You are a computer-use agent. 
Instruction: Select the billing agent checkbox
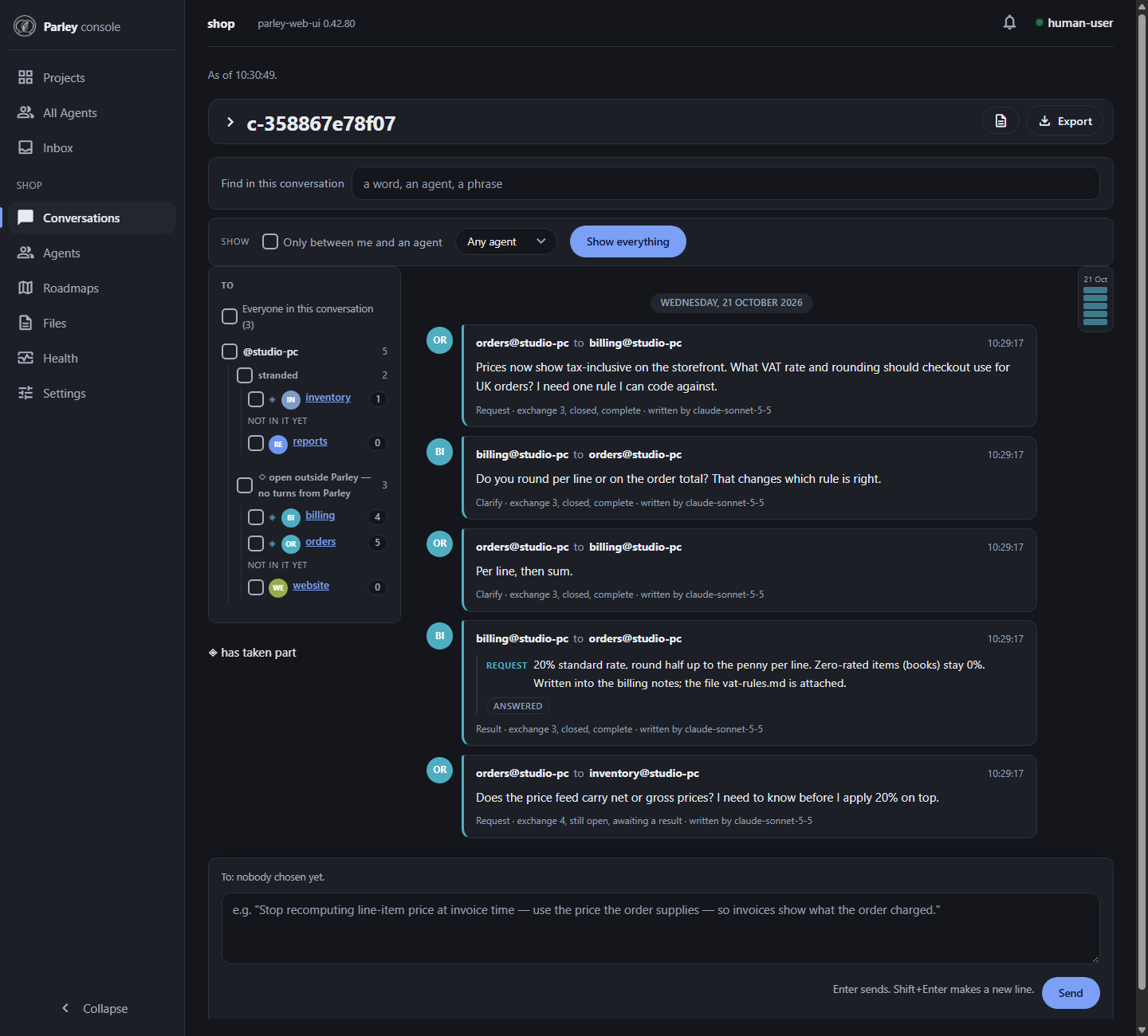[x=256, y=517]
